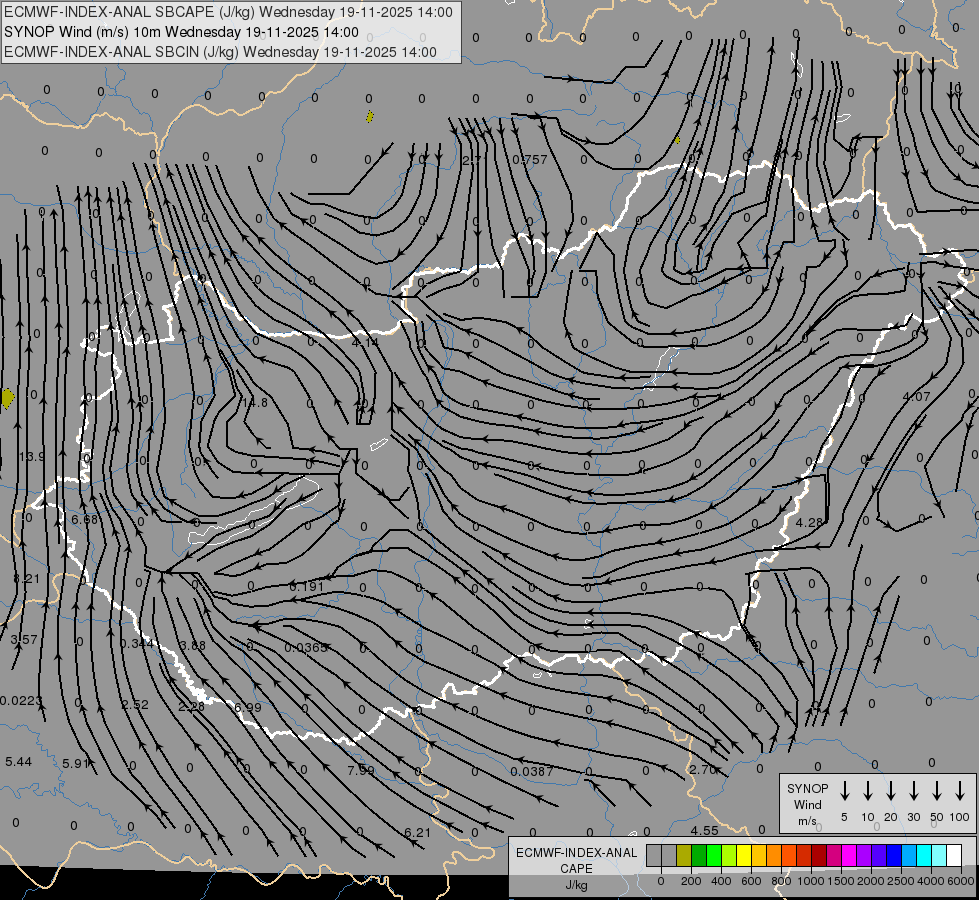Click the 5.44 value on map
Viewport: 979px width, 900px height.
click(x=18, y=762)
